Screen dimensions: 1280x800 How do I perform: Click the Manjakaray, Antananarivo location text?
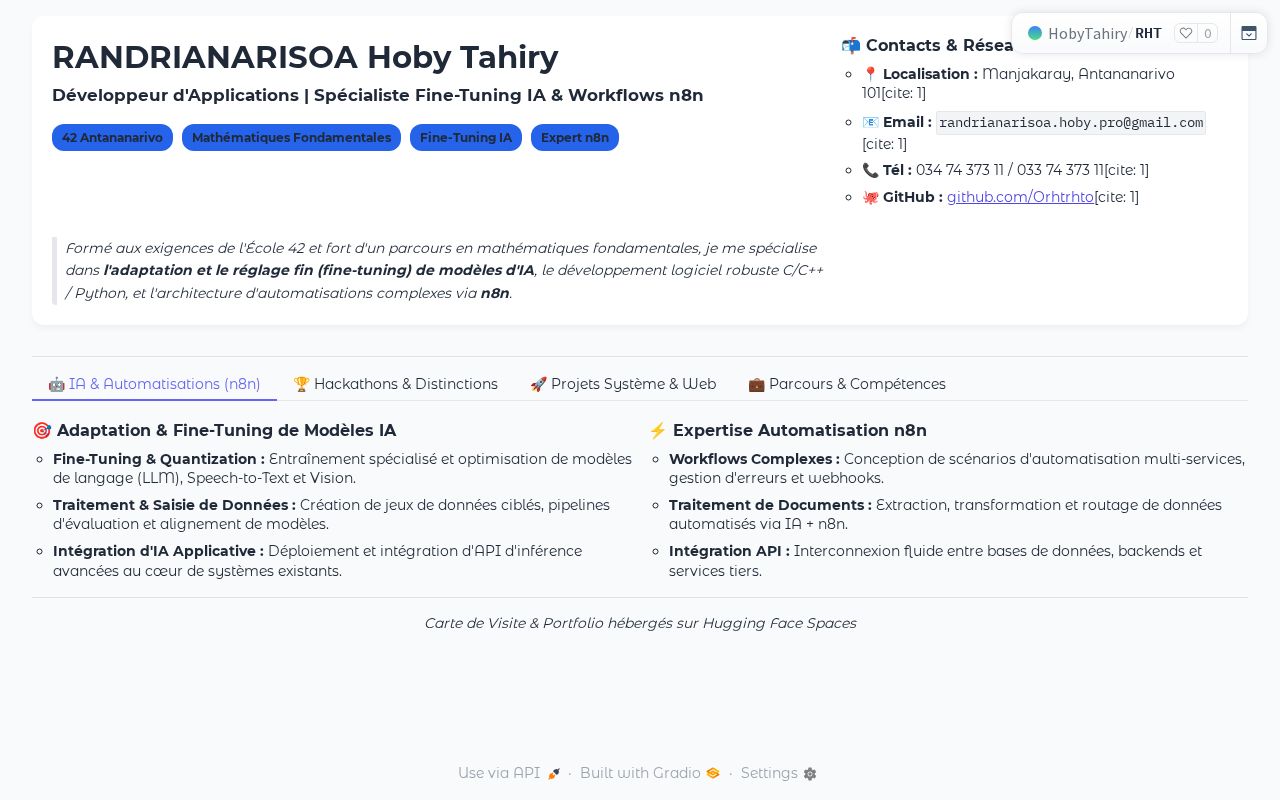(x=1078, y=74)
